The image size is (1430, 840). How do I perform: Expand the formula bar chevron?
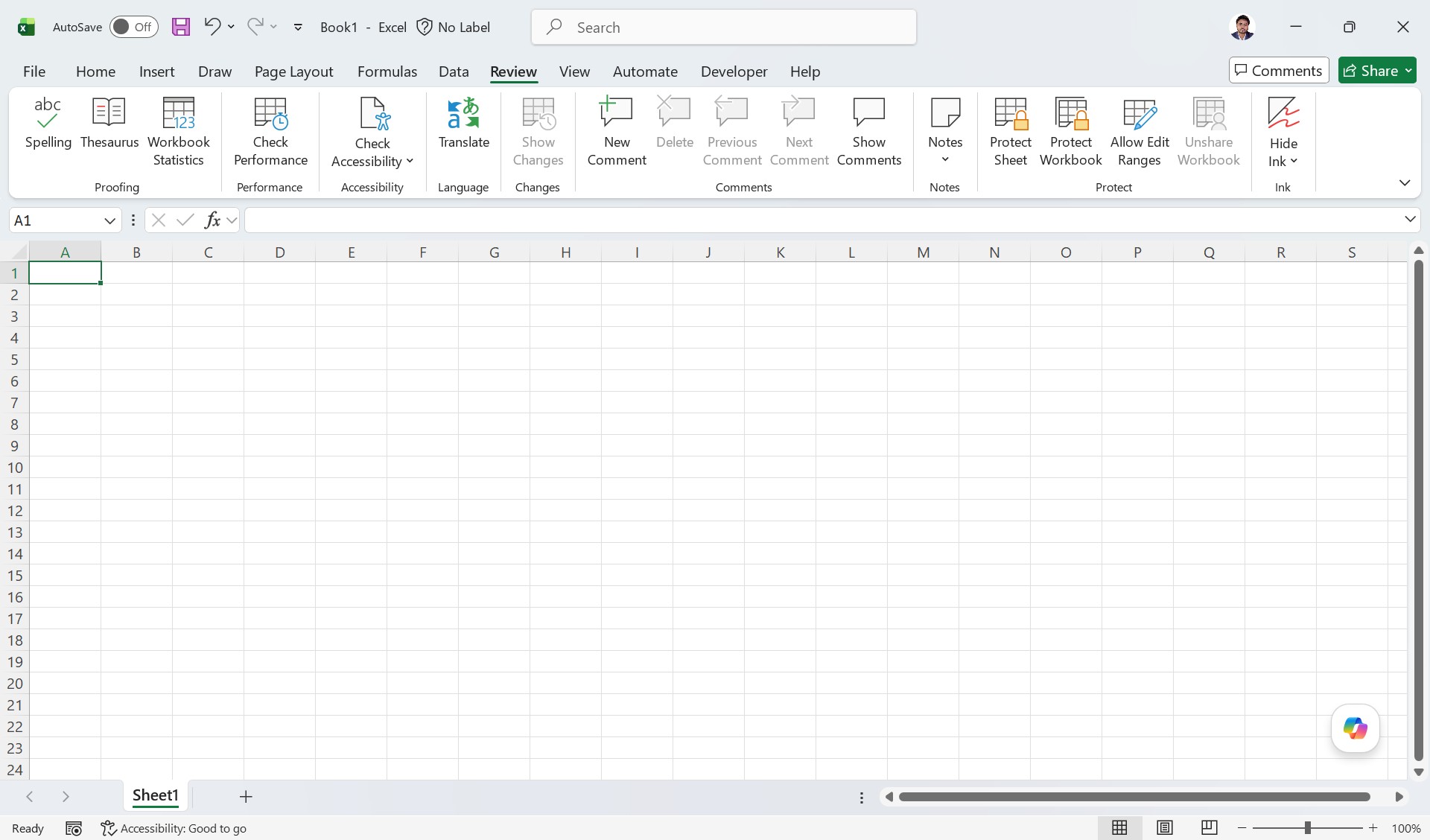(x=1410, y=219)
